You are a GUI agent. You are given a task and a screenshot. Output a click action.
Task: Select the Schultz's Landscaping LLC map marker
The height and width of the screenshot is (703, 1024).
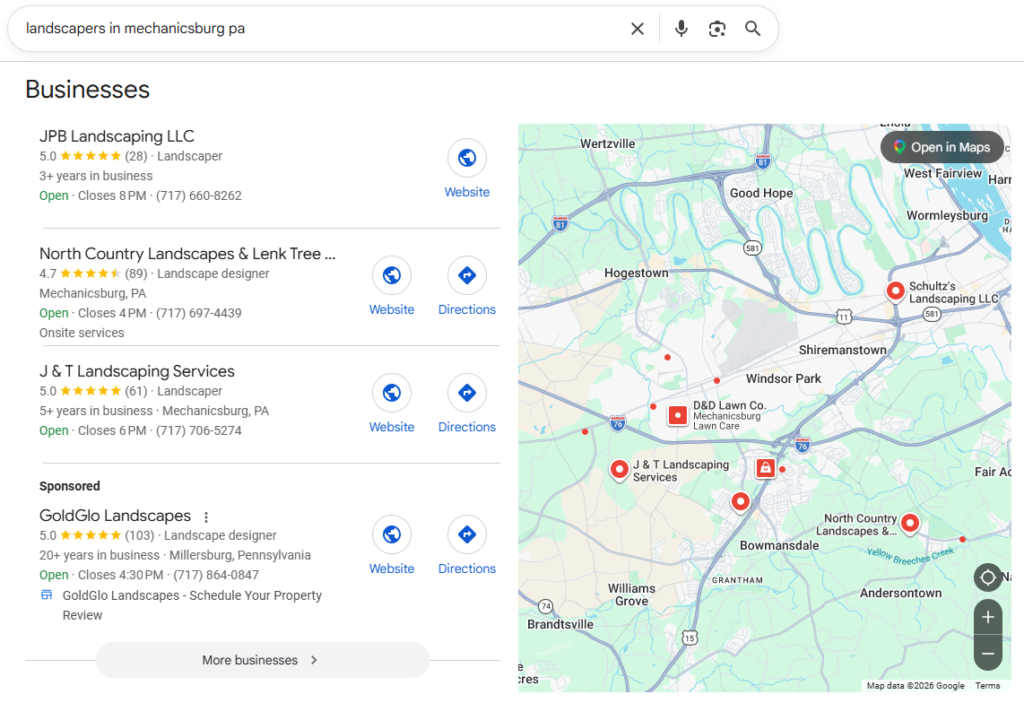tap(895, 291)
